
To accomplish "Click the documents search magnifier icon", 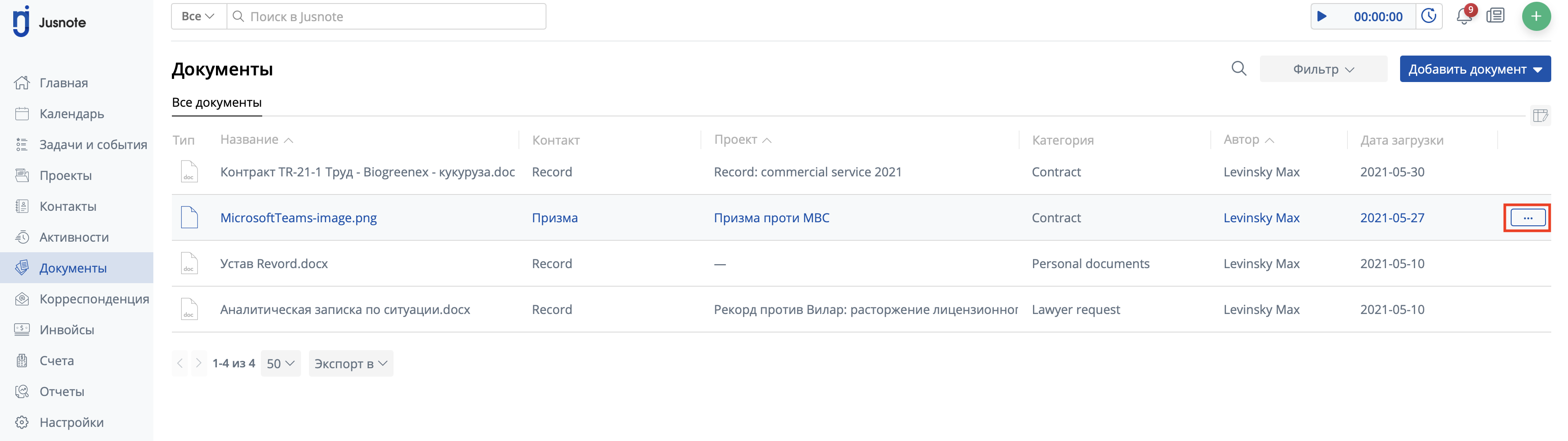I will [x=1239, y=68].
